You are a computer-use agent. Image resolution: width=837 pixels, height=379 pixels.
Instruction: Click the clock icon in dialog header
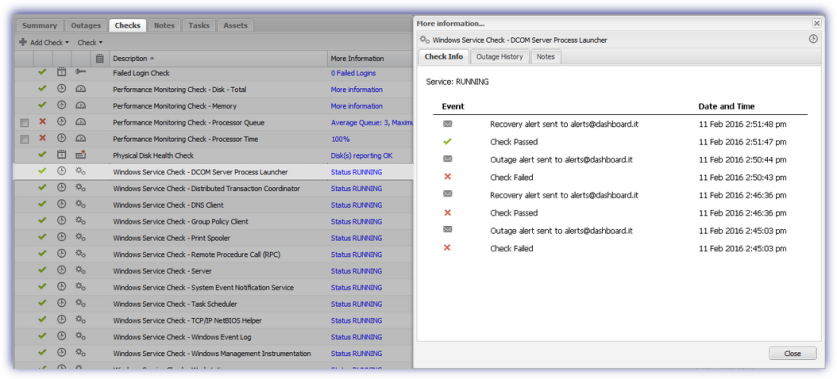pos(814,39)
